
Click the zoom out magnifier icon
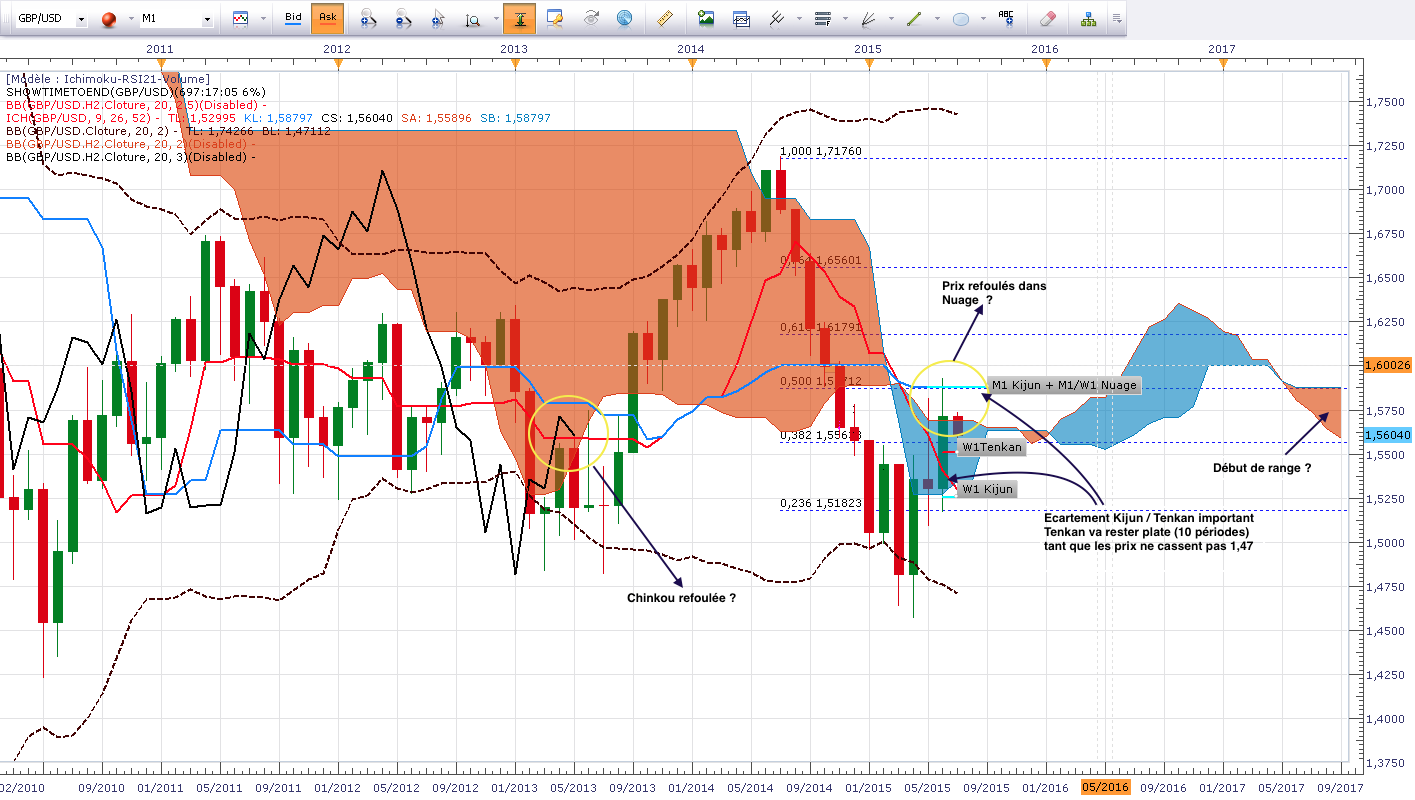coord(404,18)
